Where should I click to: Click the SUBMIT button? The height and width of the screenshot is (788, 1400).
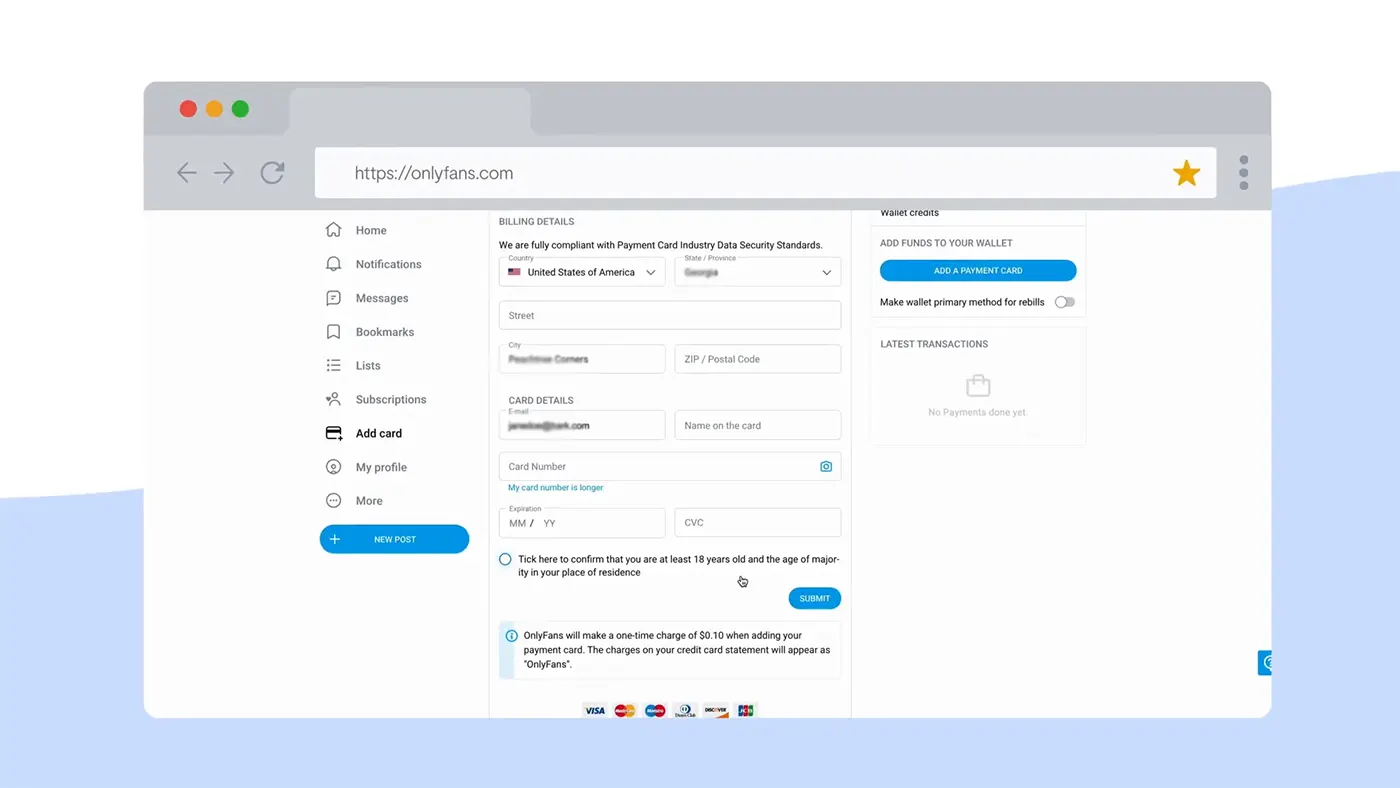click(x=815, y=598)
